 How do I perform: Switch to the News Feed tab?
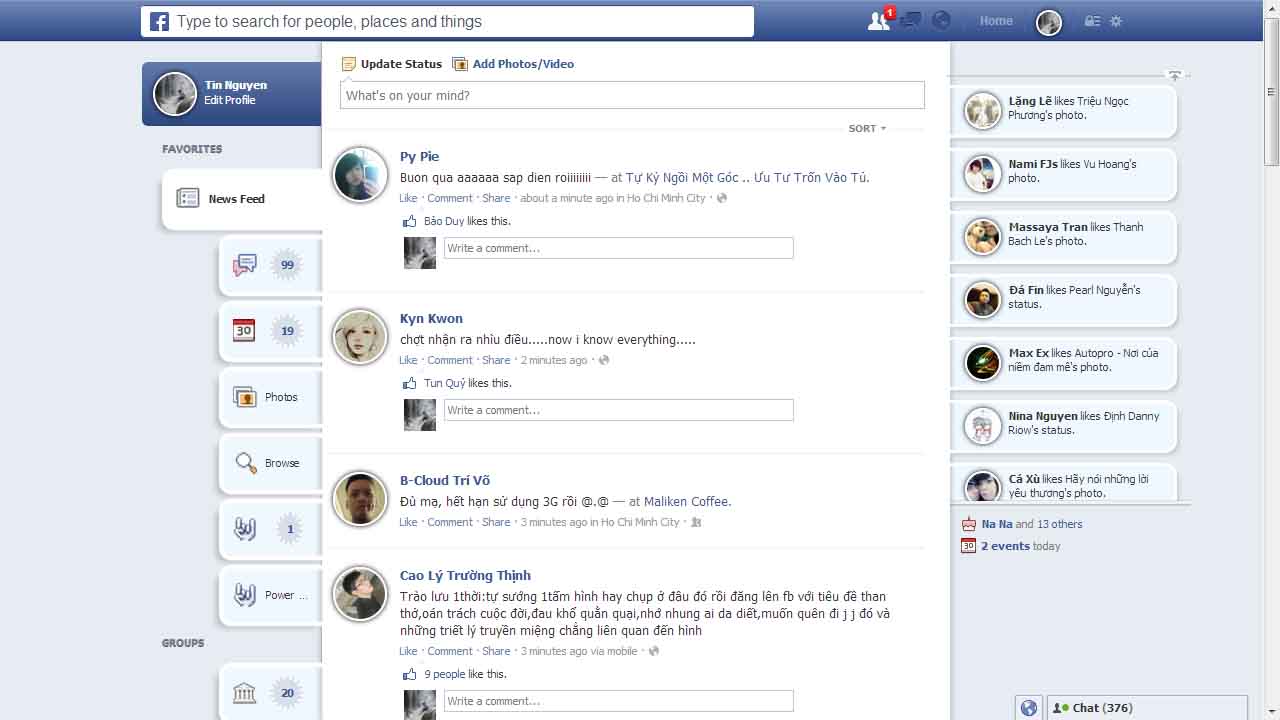point(236,198)
